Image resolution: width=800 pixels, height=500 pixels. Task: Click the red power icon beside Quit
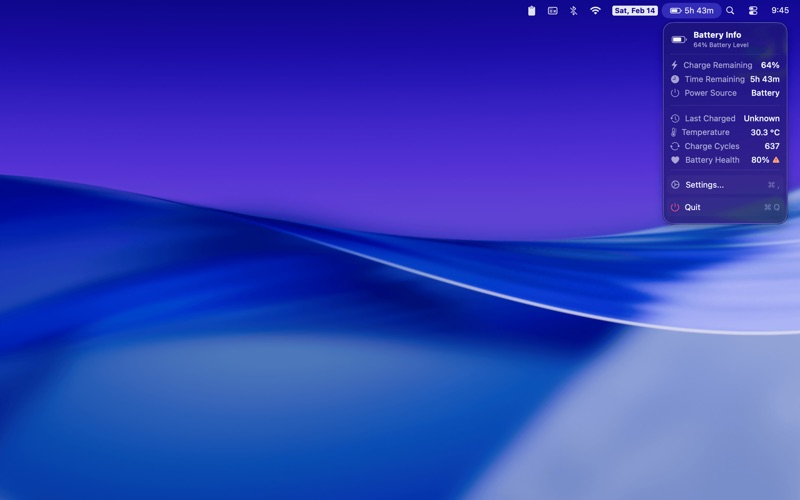click(674, 207)
